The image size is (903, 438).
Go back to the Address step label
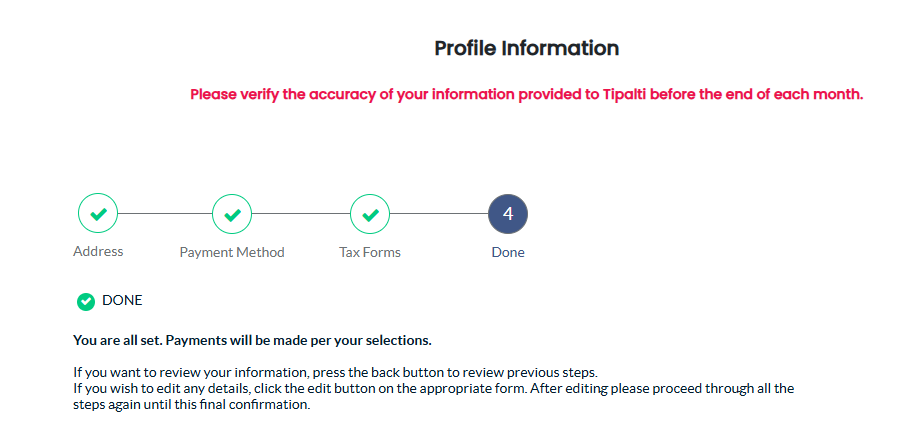(98, 251)
